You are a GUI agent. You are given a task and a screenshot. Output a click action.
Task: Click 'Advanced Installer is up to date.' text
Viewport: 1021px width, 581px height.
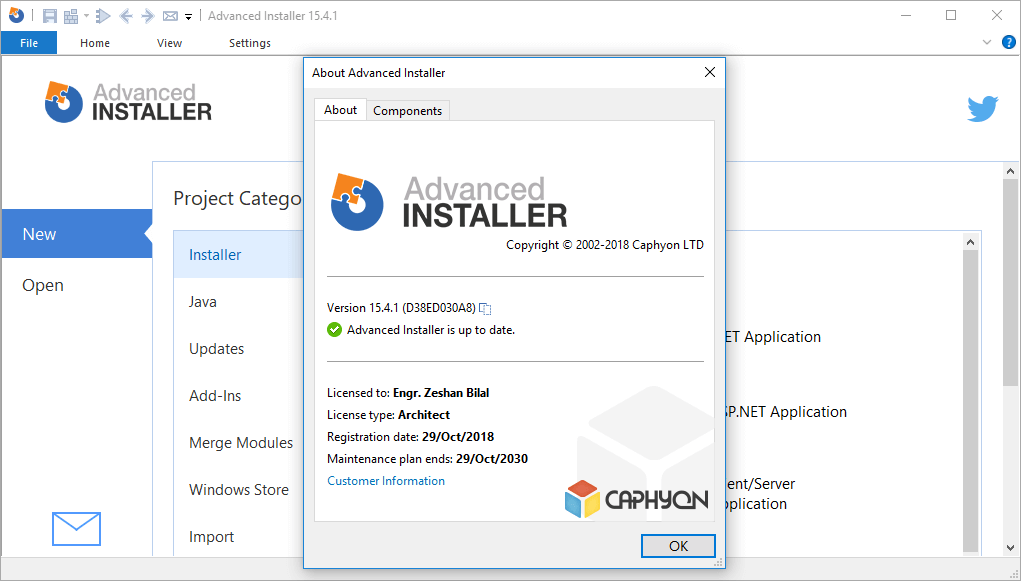pos(431,330)
